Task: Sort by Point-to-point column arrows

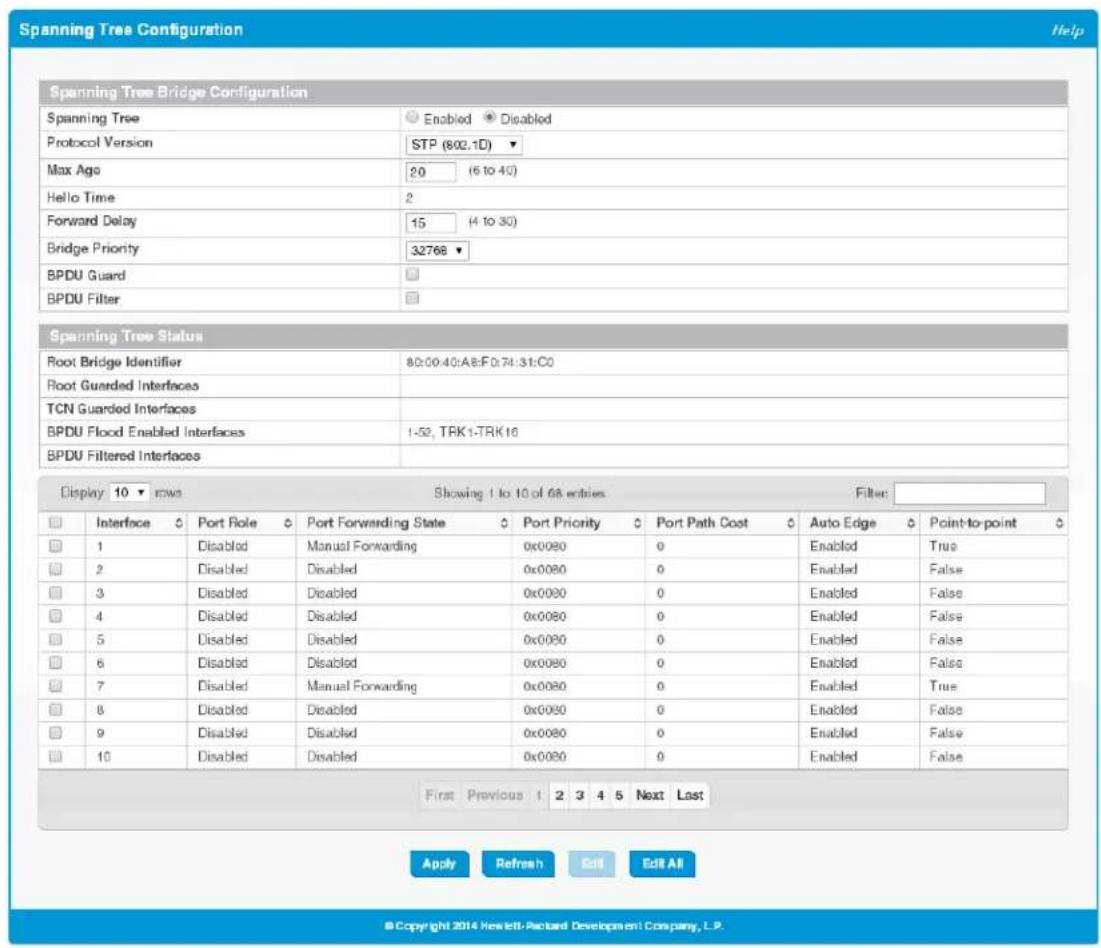Action: point(1059,523)
